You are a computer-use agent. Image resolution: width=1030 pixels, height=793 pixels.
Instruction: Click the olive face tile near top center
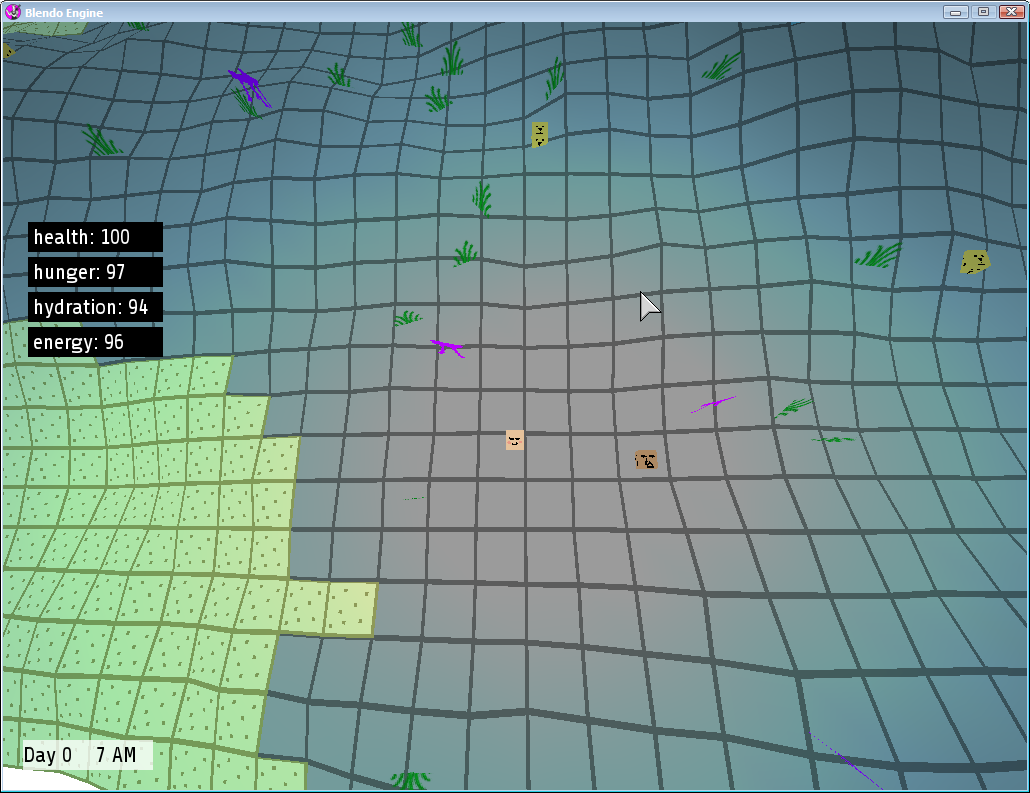point(539,135)
